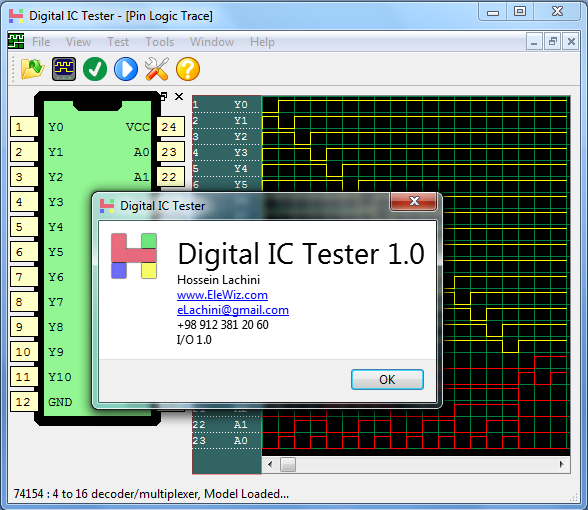Minimize the inner Pin Logic Trace window

(x=534, y=41)
